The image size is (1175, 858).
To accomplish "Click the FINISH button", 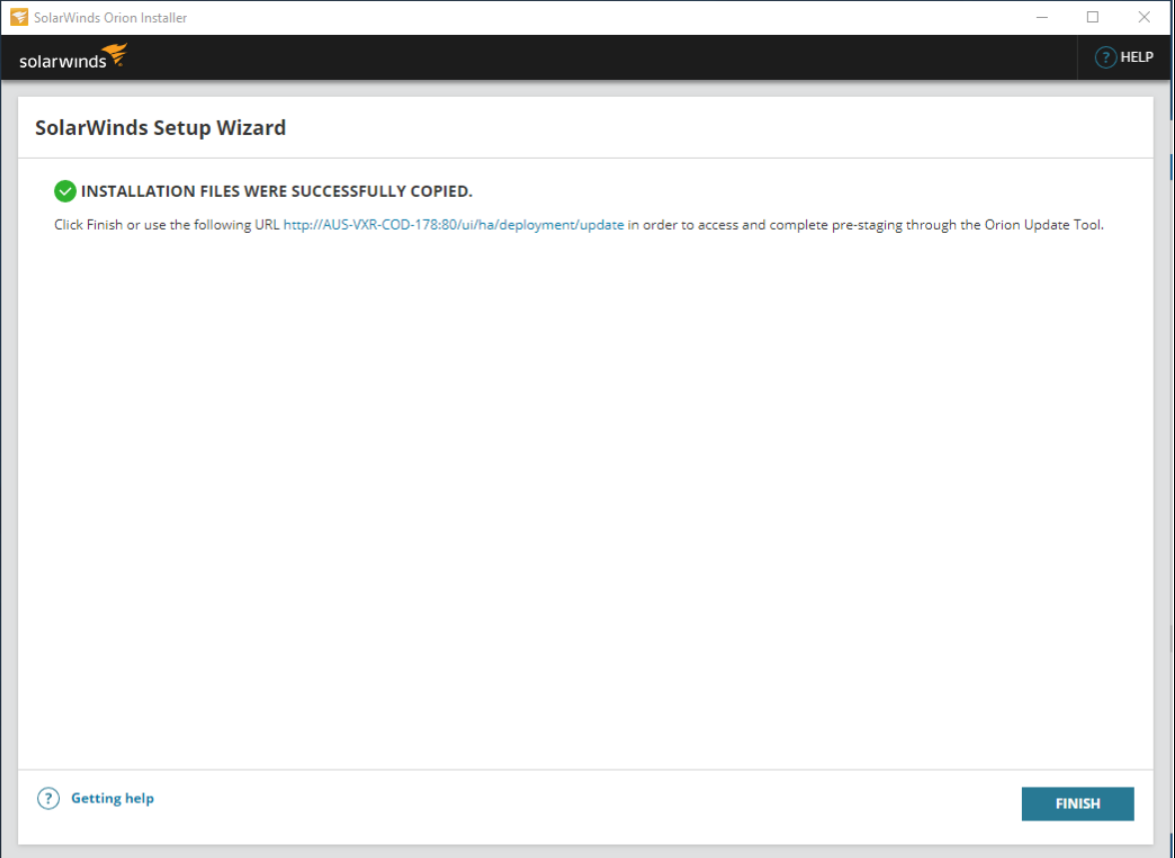I will 1077,803.
